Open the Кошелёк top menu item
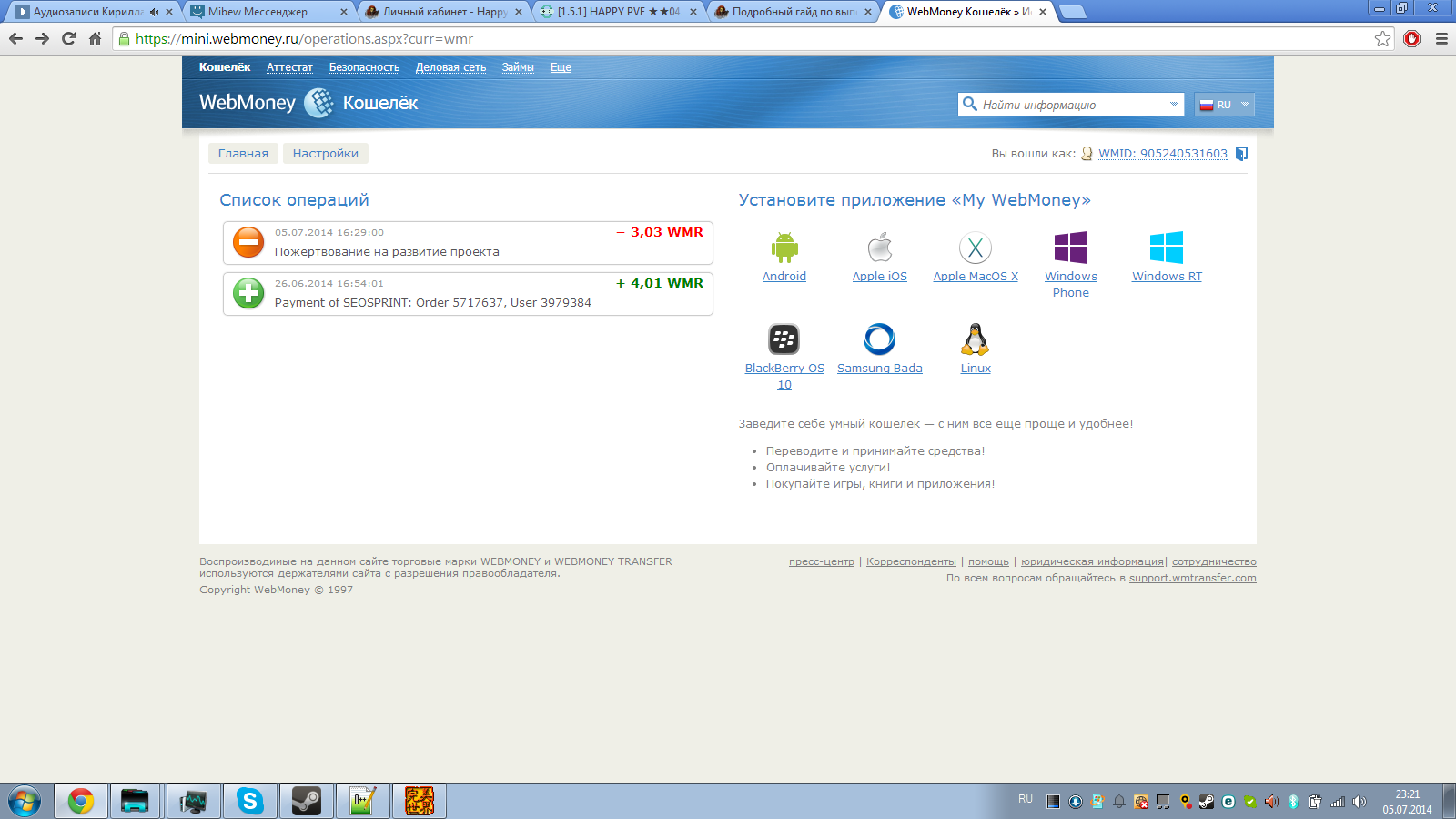 pos(225,67)
